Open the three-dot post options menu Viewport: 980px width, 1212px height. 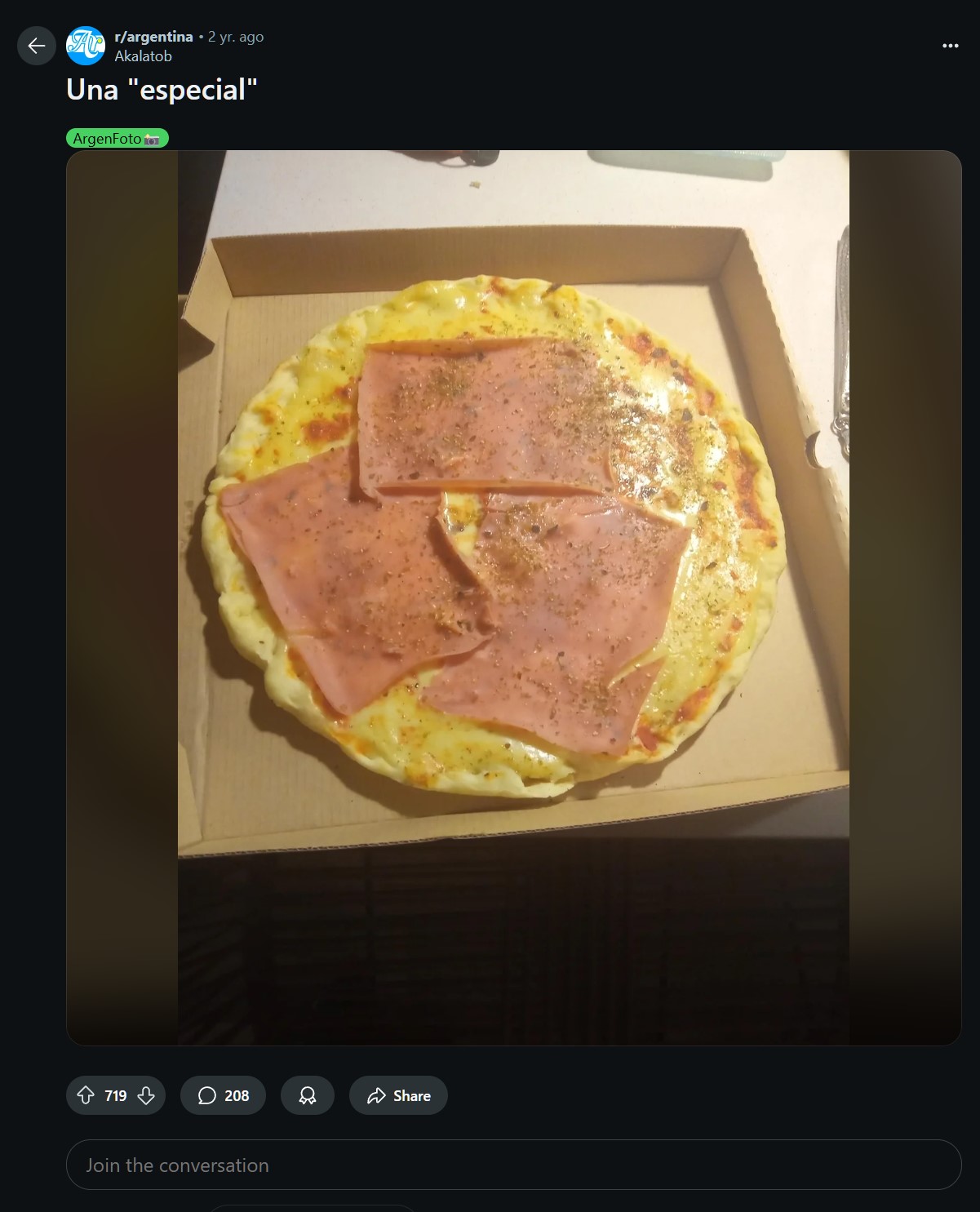pos(951,46)
